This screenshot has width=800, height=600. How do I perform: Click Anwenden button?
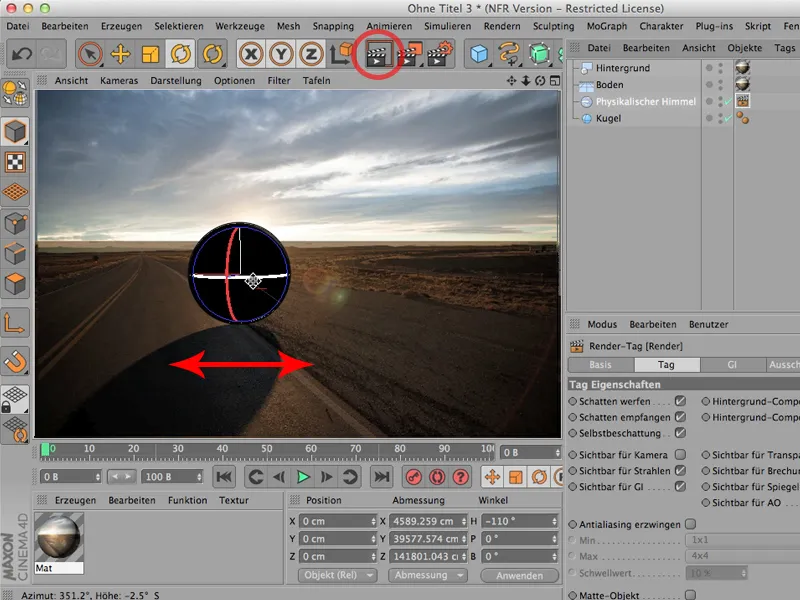click(x=519, y=576)
